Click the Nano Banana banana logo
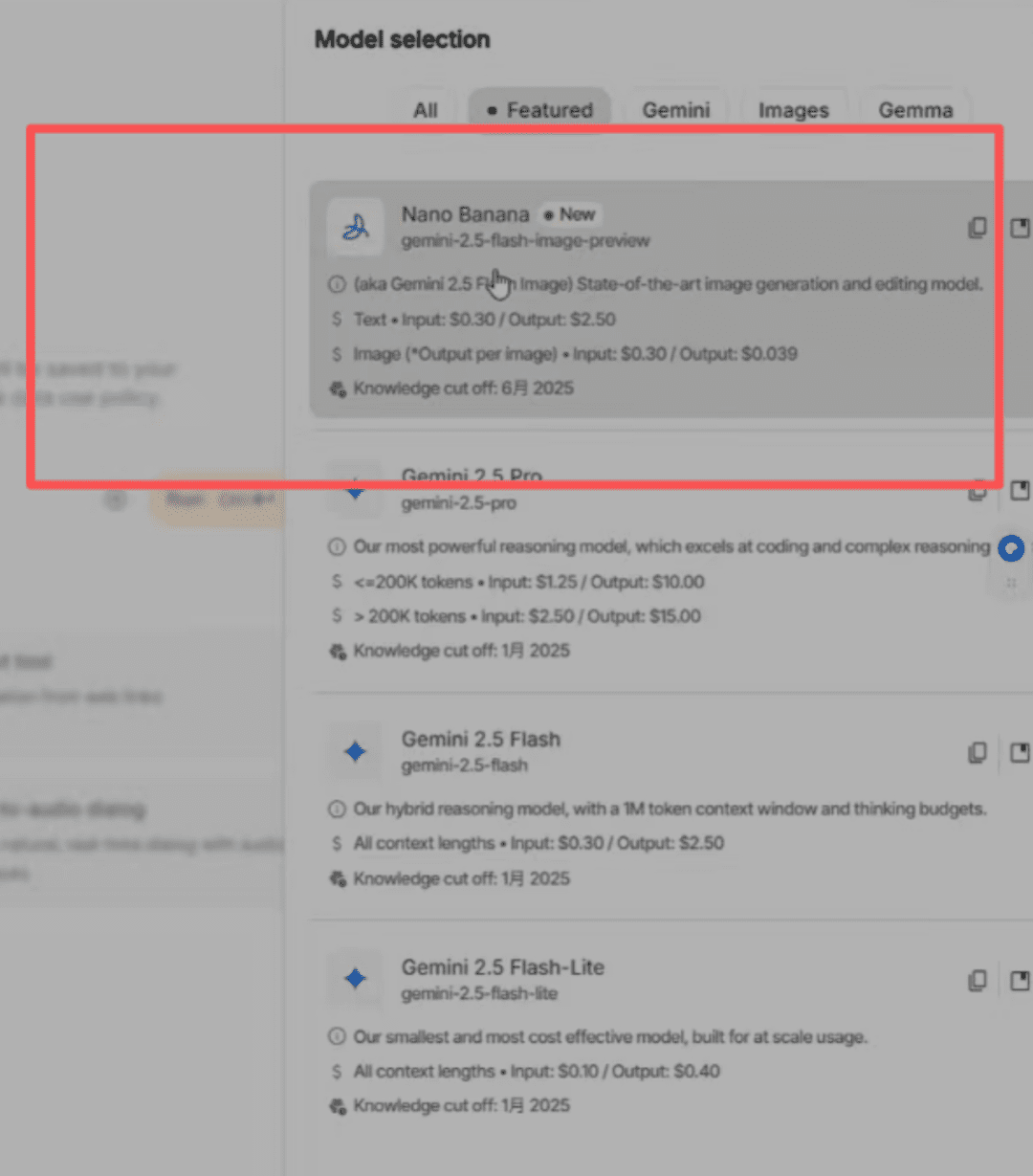Screen dimensions: 1033x1176 point(356,228)
